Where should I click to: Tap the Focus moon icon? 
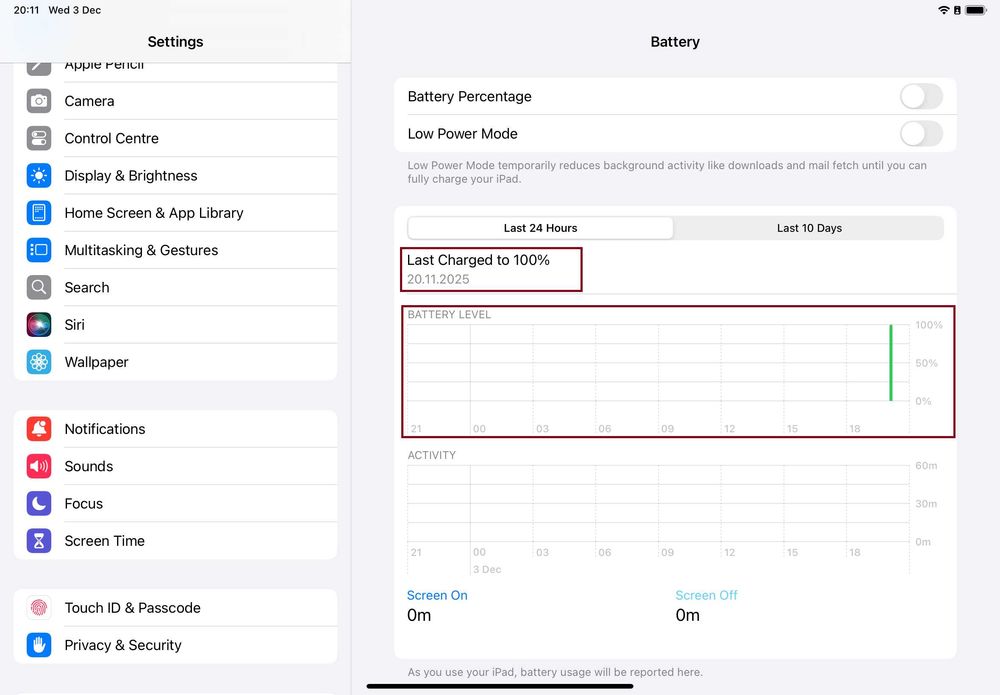tap(39, 504)
